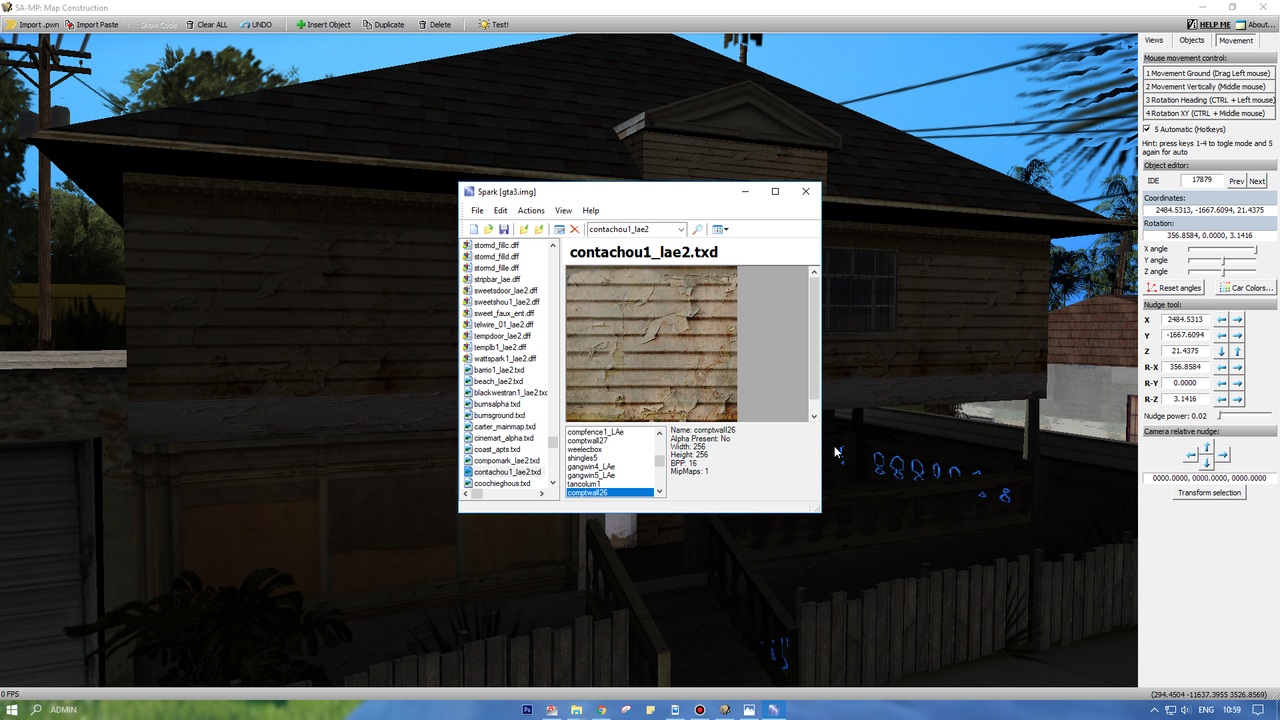Screen dimensions: 1280x720
Task: Click the comptwall26 texture preview image
Action: coord(651,343)
